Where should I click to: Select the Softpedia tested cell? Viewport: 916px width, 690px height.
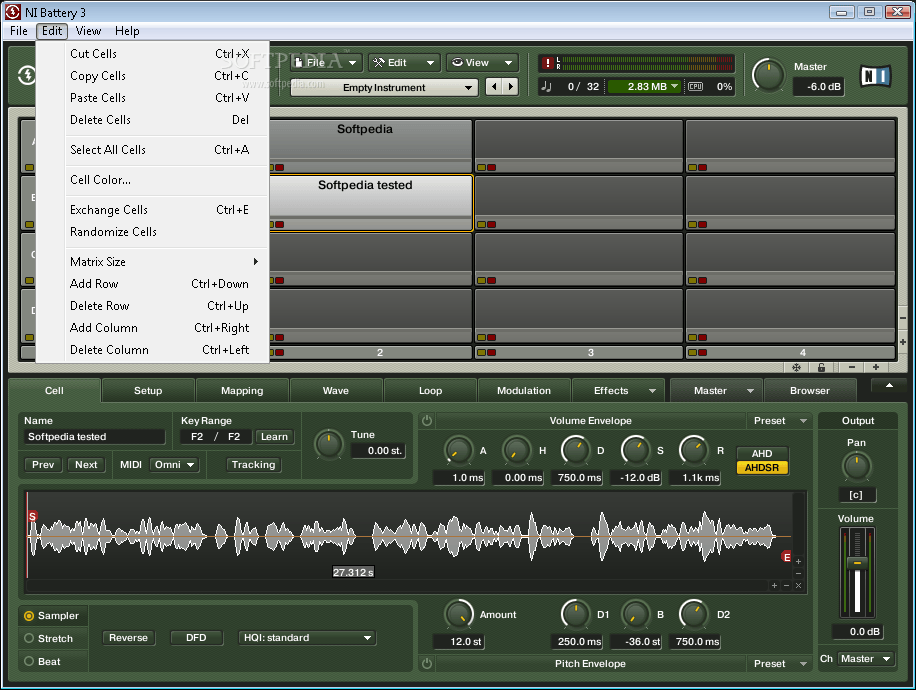point(370,203)
